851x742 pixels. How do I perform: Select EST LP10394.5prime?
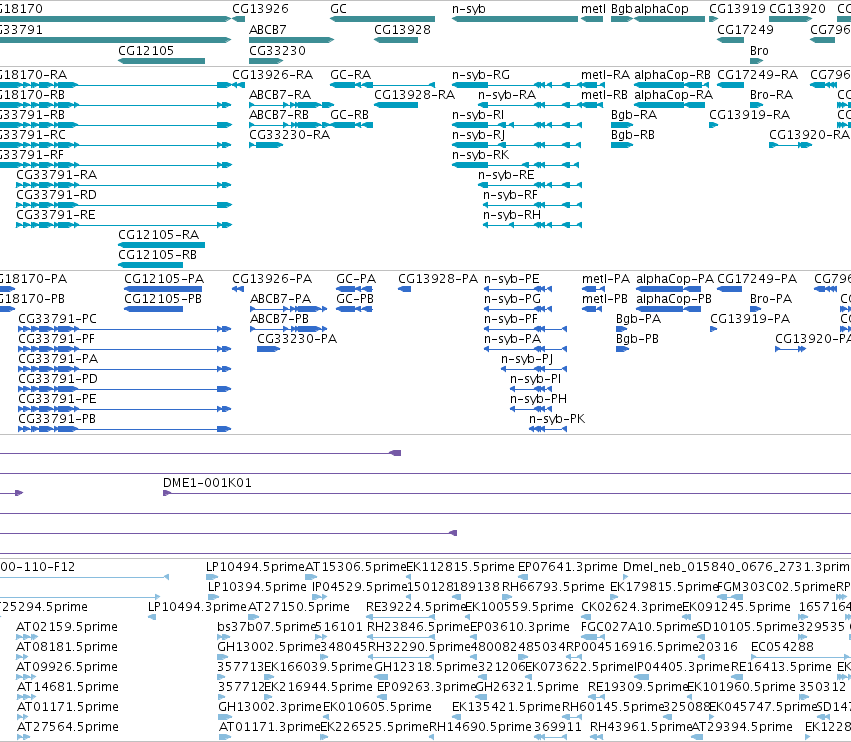[x=257, y=587]
